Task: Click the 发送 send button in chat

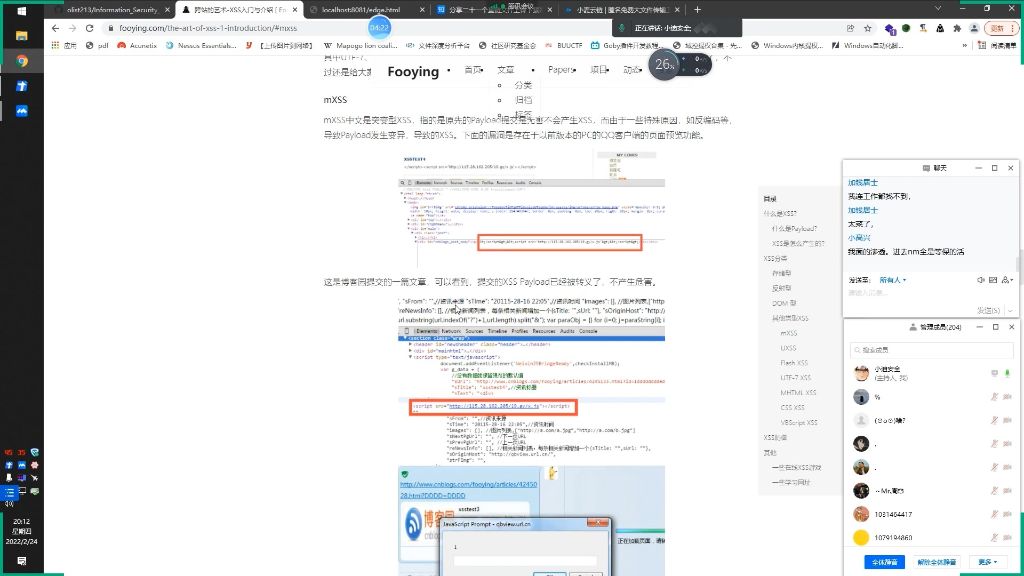Action: click(988, 310)
